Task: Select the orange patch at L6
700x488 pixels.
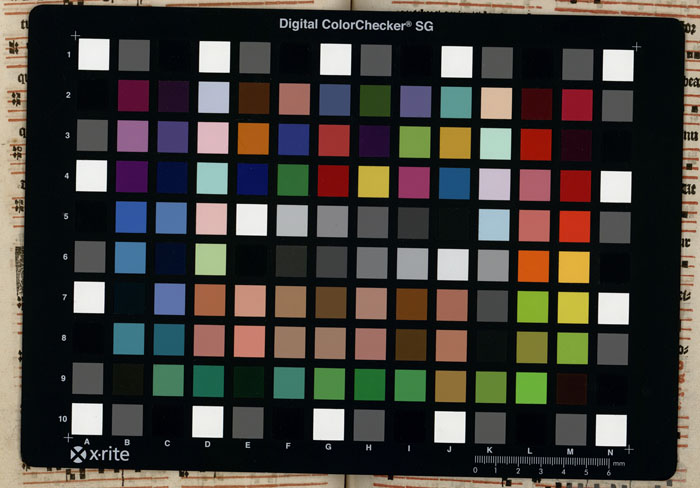Action: click(533, 267)
